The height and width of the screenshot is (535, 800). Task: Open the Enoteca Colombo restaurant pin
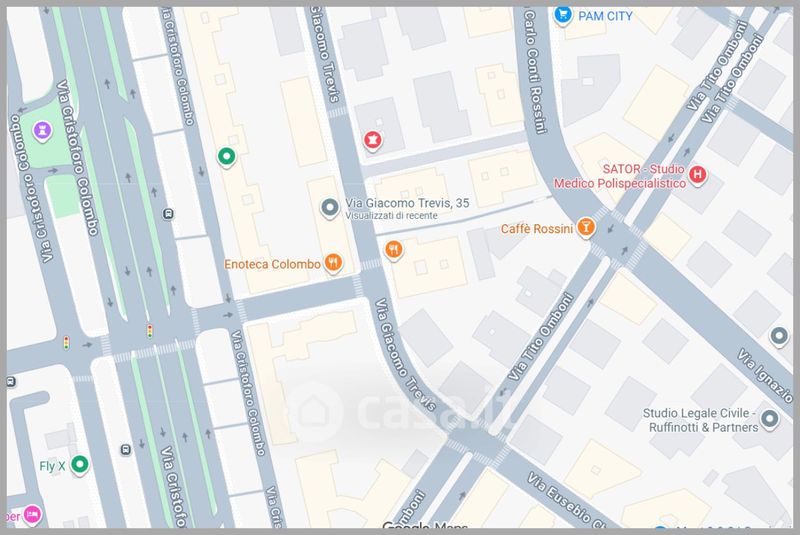tap(333, 263)
